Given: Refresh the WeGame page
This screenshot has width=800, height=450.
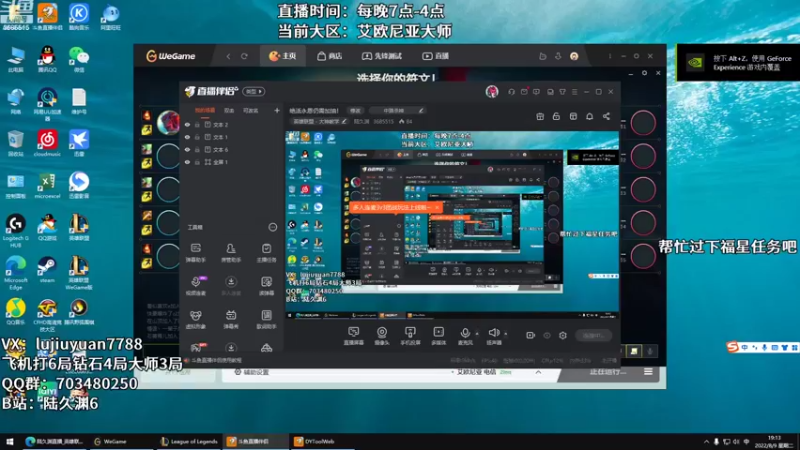Looking at the screenshot, I should click(x=244, y=56).
